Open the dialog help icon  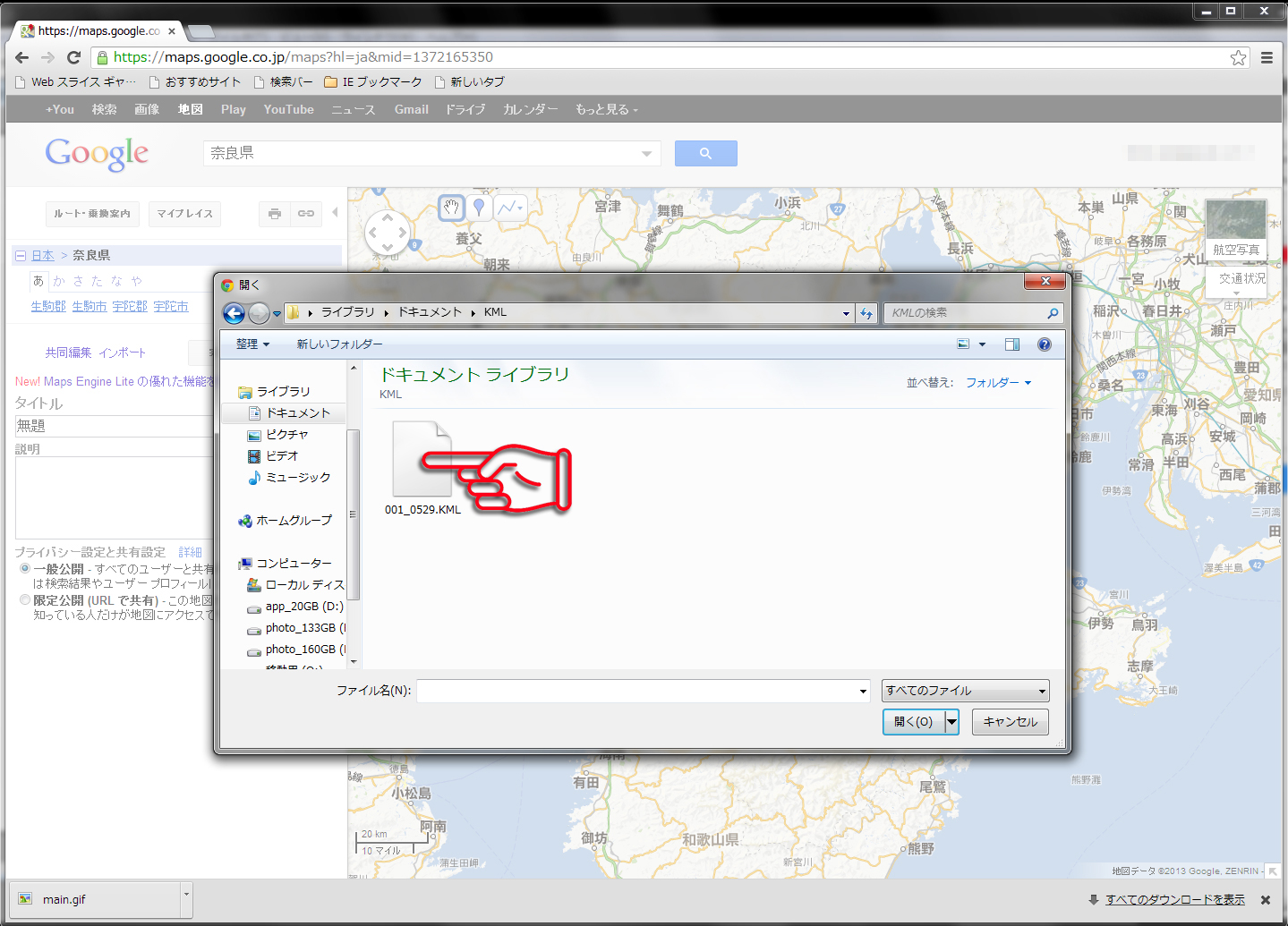coord(1044,344)
